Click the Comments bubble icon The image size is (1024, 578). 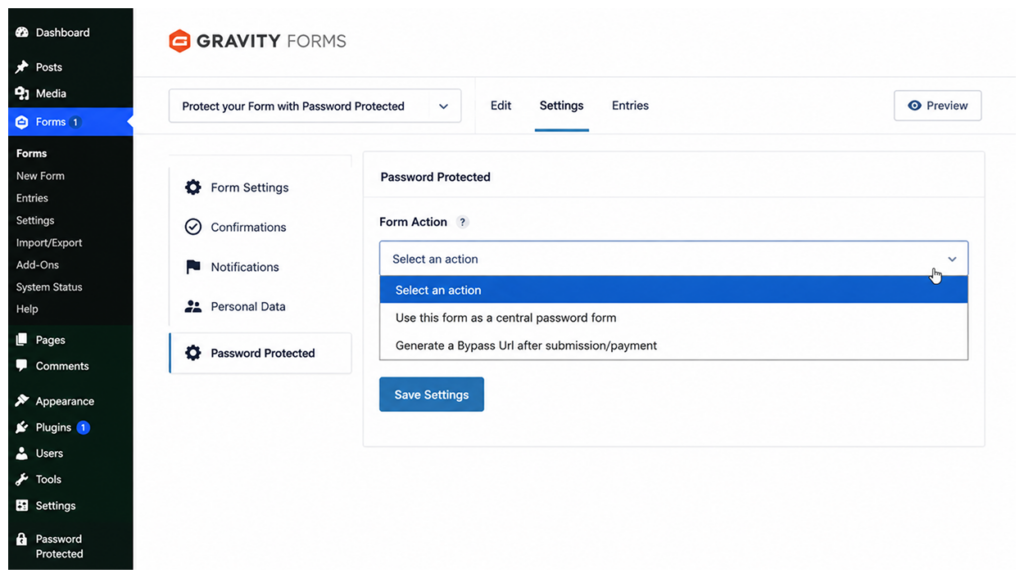coord(22,366)
